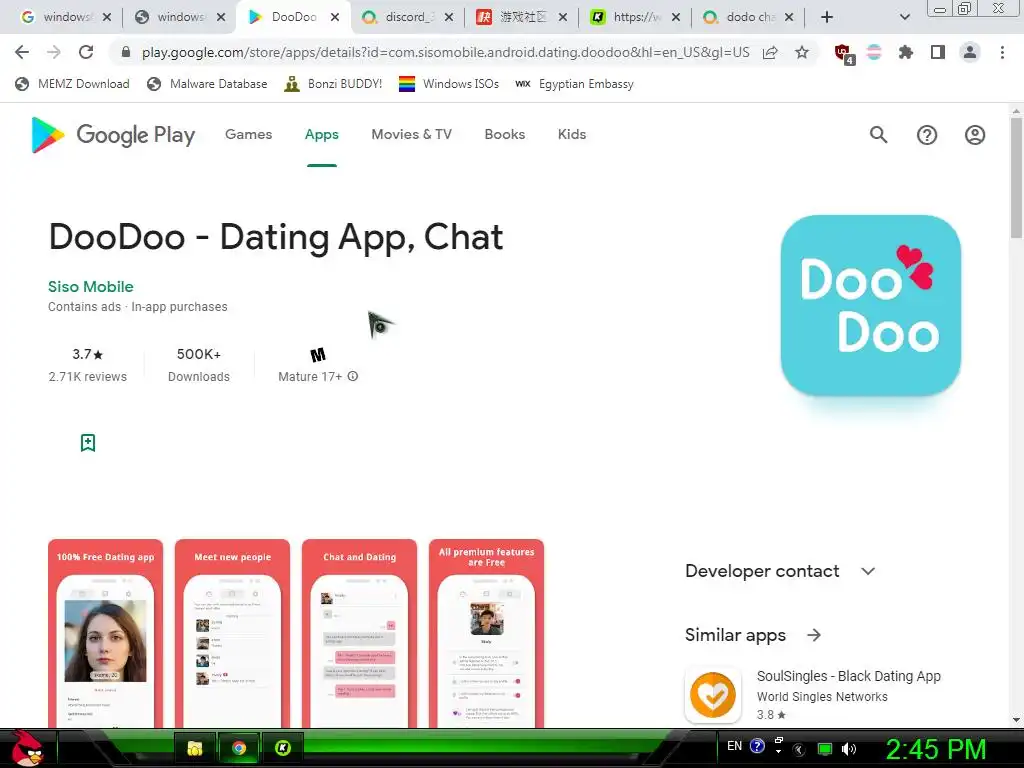View 'All premium features are Free' screenshot
Screen dimensions: 1024x768
pos(487,633)
